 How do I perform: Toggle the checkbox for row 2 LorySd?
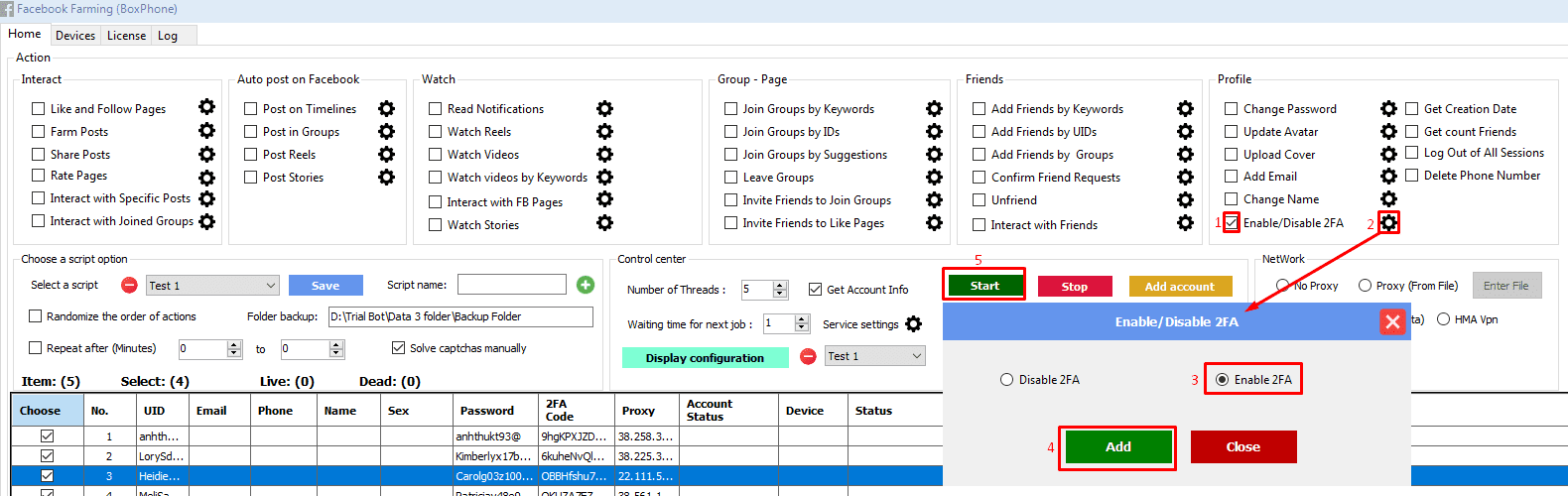click(x=47, y=456)
